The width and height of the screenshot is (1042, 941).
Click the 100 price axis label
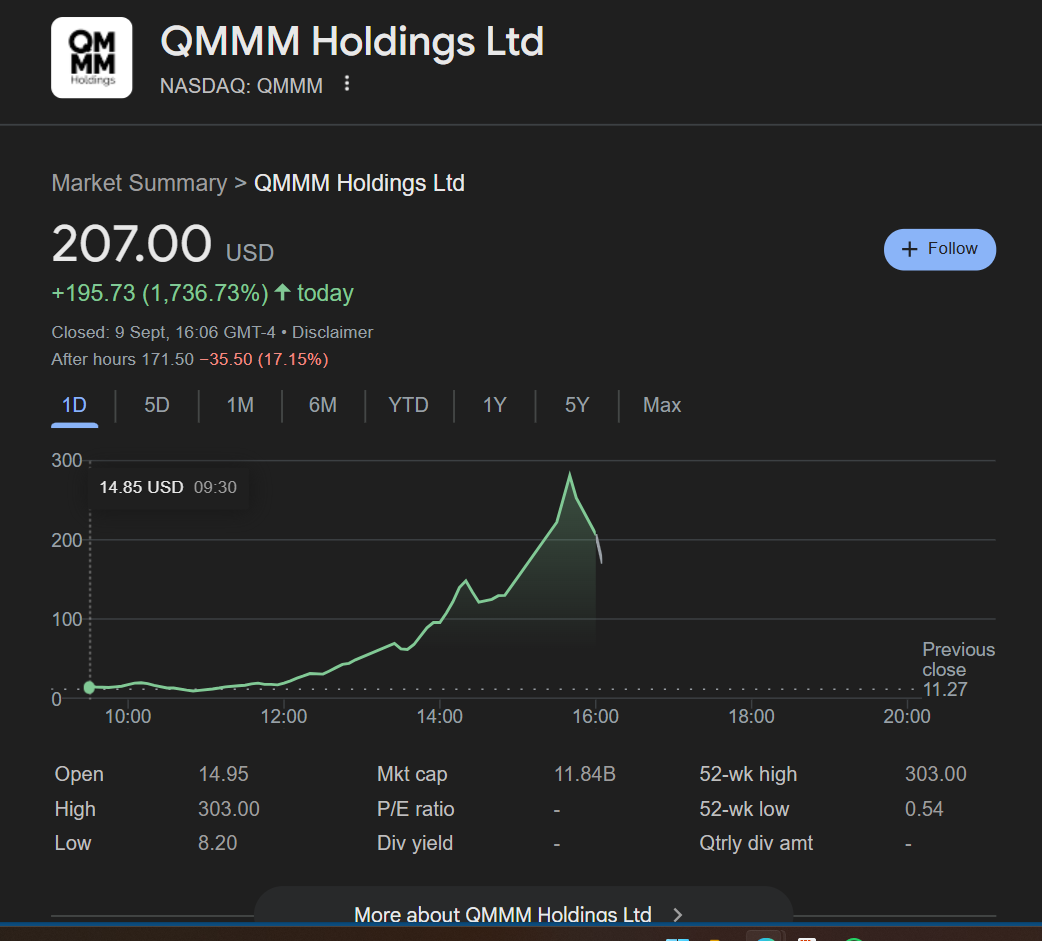pos(66,619)
